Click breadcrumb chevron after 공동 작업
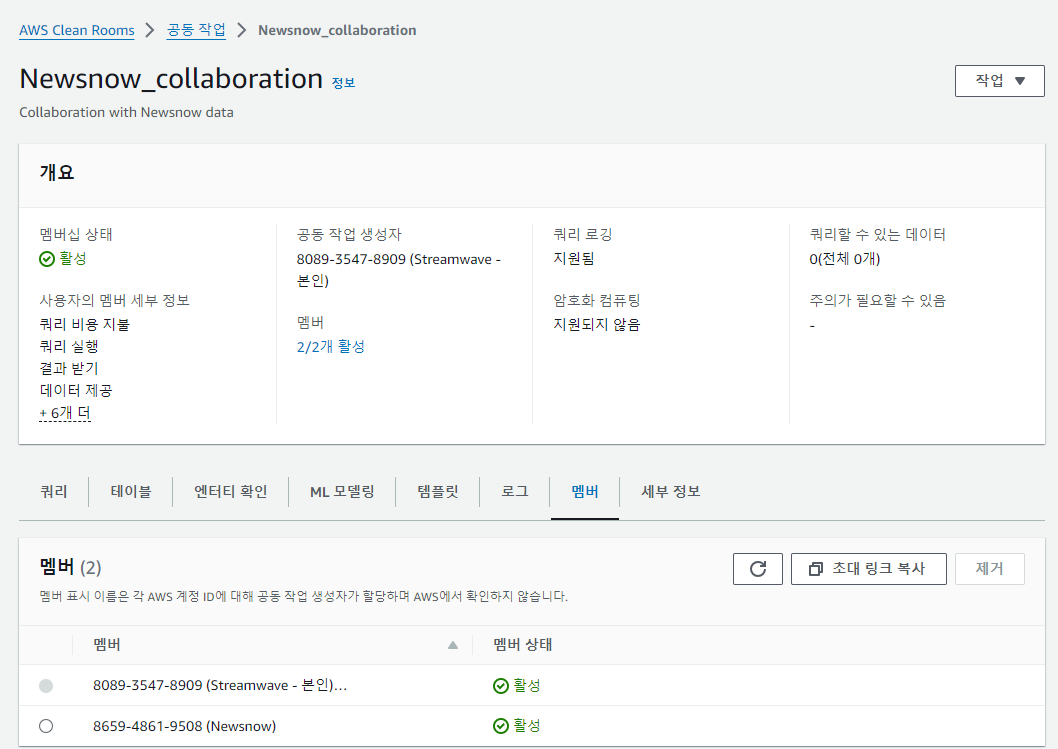The height and width of the screenshot is (749, 1058). (x=242, y=30)
